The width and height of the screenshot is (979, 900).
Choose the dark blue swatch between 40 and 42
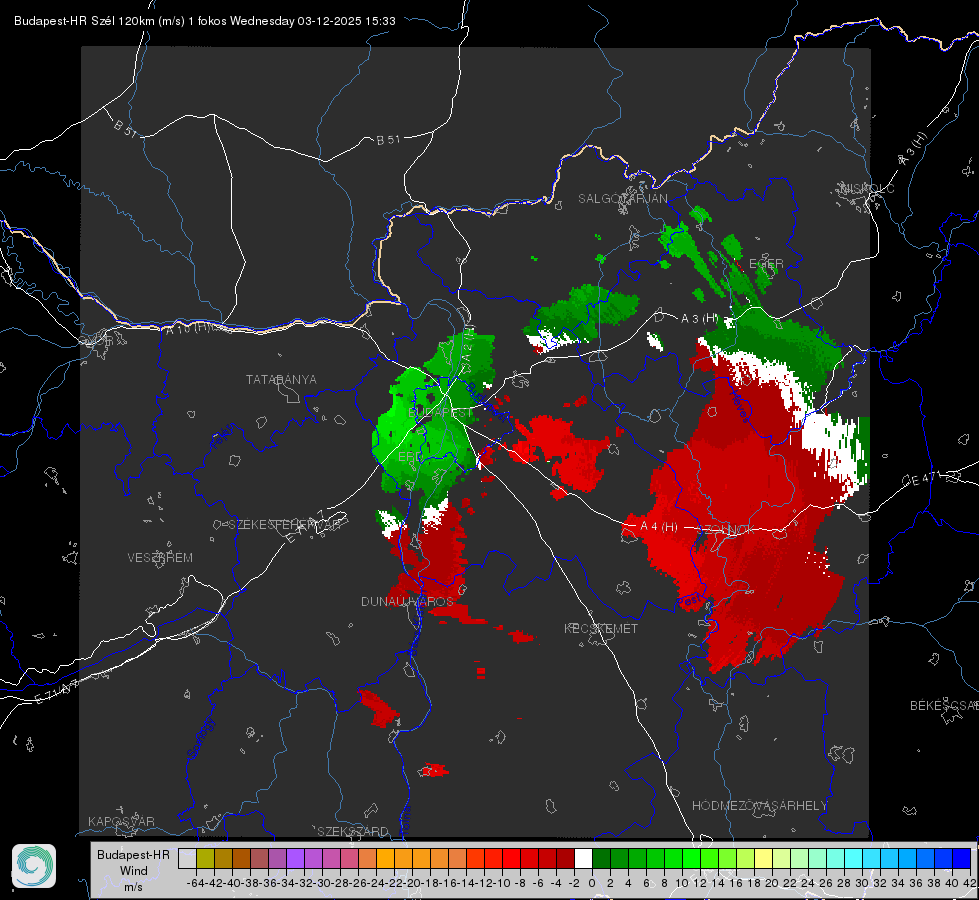tap(961, 858)
